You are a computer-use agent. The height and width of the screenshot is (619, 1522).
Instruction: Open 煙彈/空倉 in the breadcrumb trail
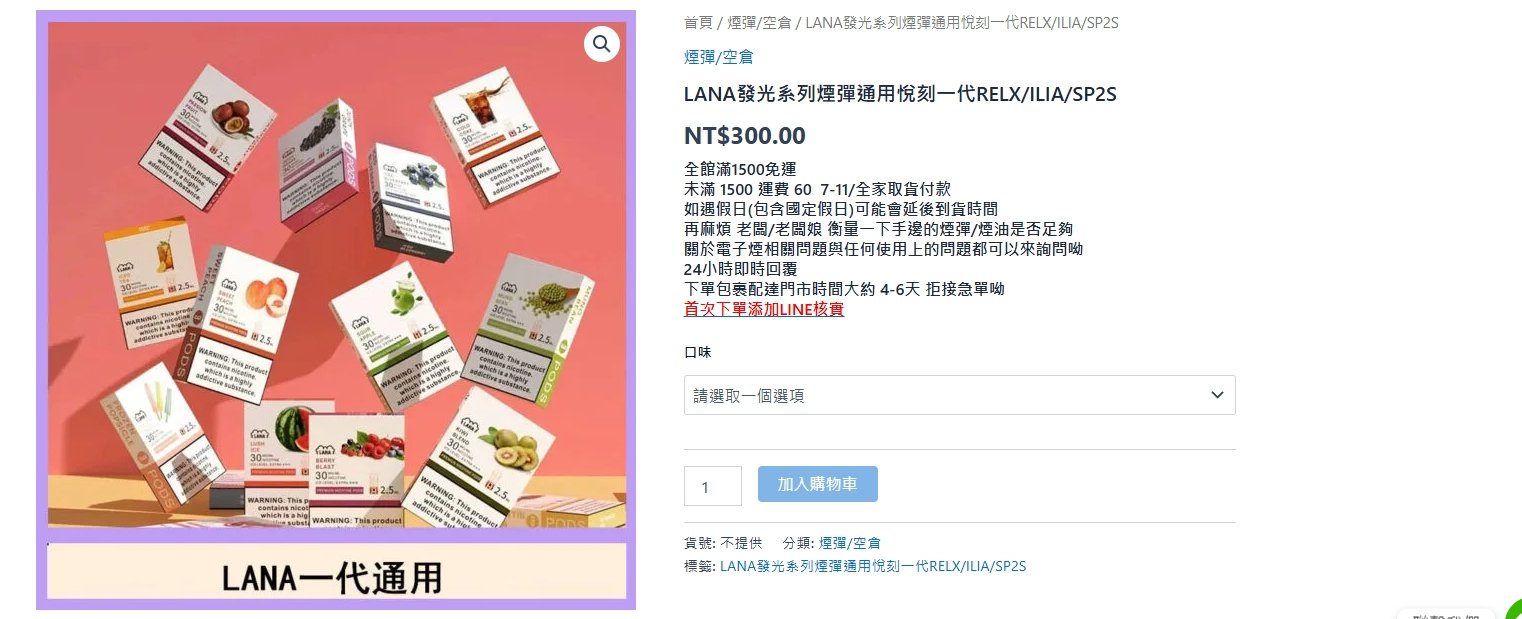pos(759,22)
